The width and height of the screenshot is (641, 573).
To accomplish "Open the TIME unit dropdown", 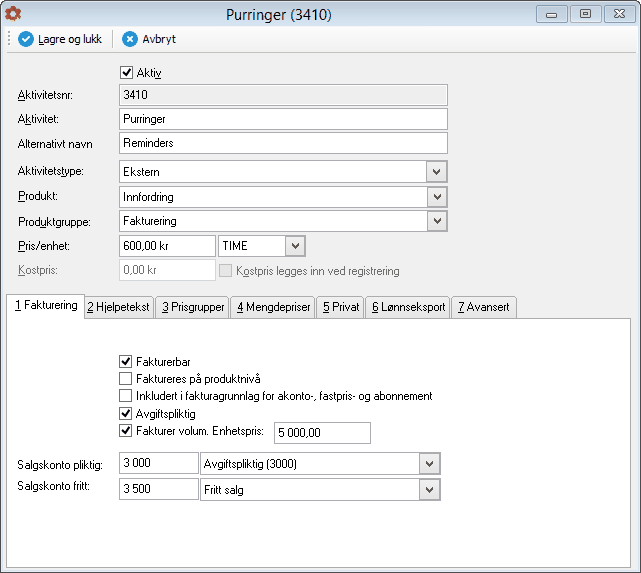I will click(x=295, y=246).
